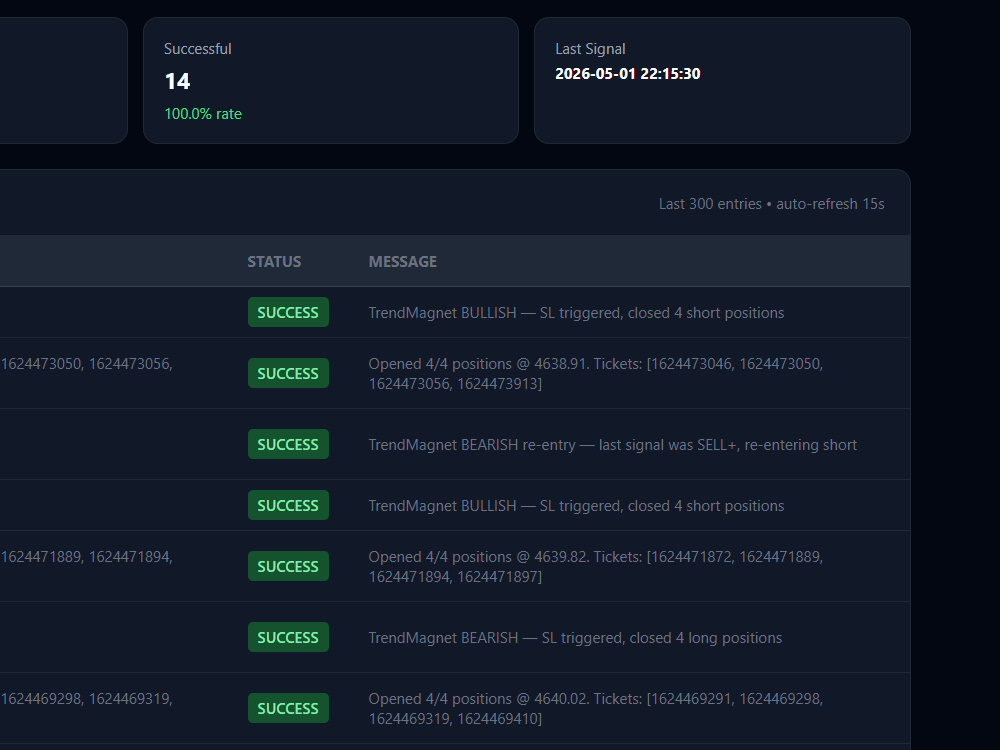Select the timestamp 2026-05-01 22:15:30
The image size is (1000, 750).
coord(628,73)
